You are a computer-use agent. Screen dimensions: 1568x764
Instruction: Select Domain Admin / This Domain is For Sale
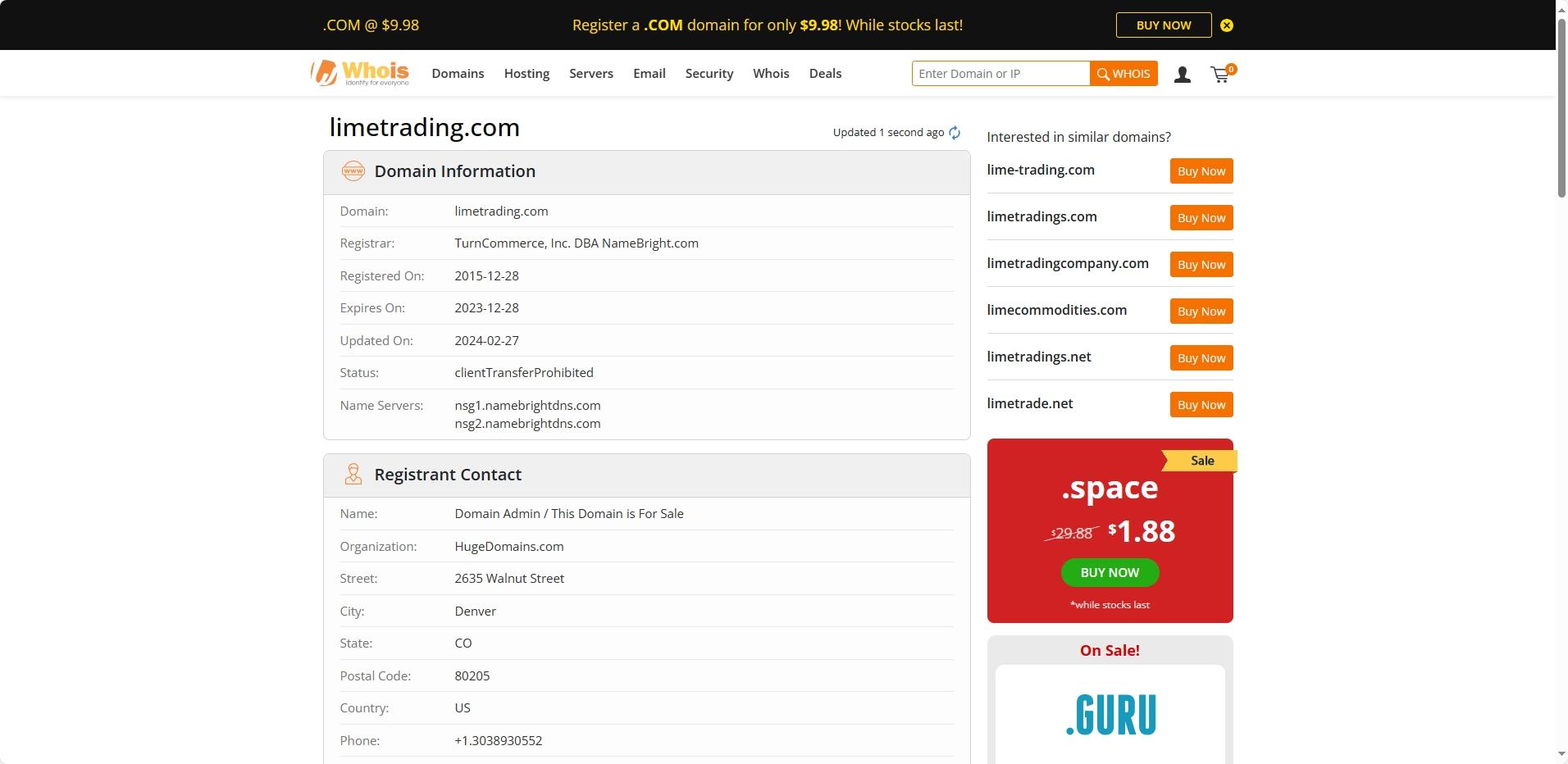(569, 514)
